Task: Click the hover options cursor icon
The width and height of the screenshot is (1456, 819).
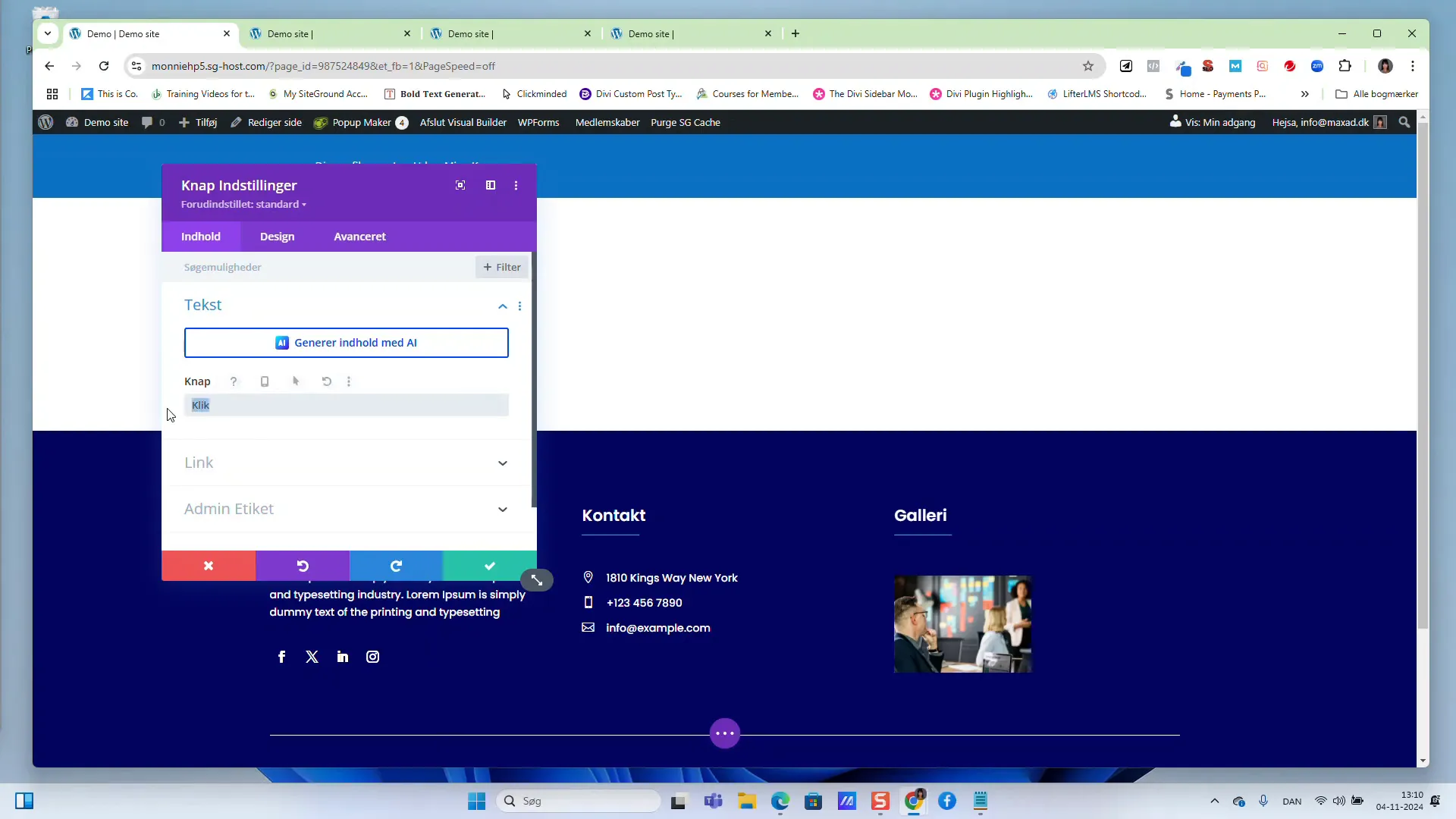Action: [296, 381]
